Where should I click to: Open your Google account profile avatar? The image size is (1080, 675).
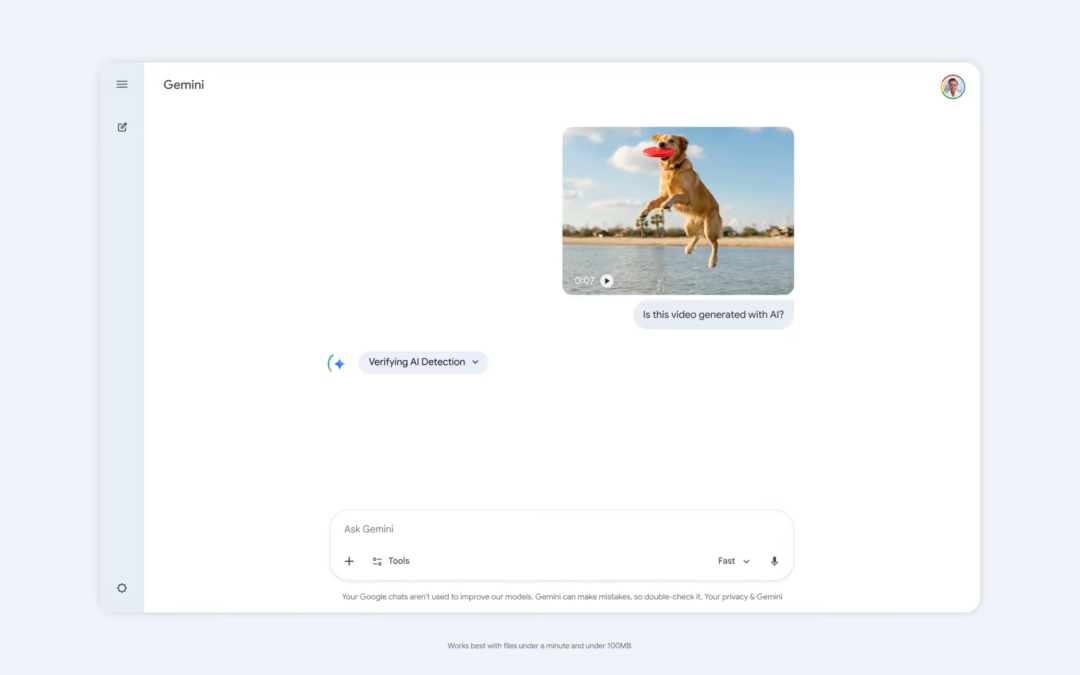pyautogui.click(x=952, y=87)
